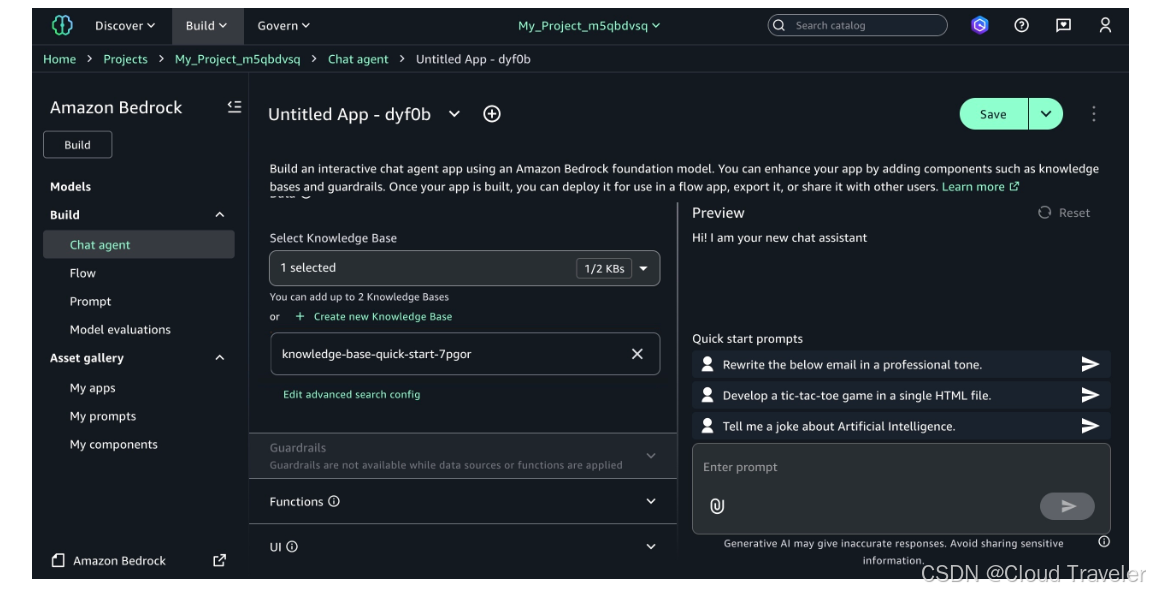
Task: Click the external link icon beside Amazon Bedrock
Action: (219, 560)
